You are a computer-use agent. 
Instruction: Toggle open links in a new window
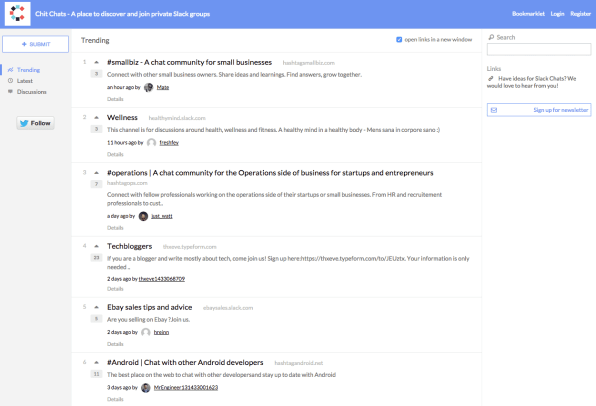399,40
